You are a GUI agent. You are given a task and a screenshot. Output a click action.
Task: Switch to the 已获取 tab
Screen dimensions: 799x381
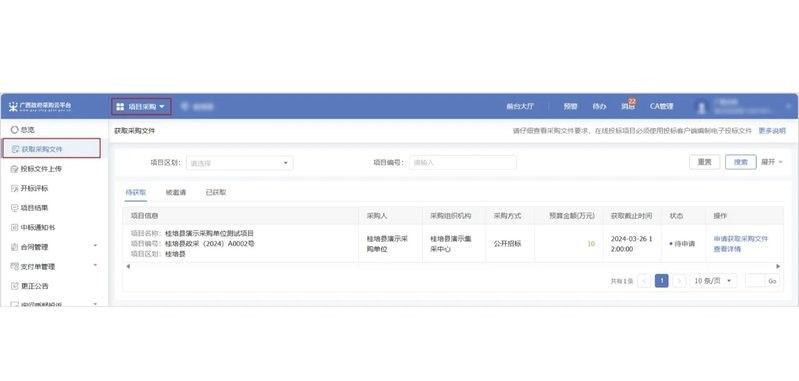point(216,193)
